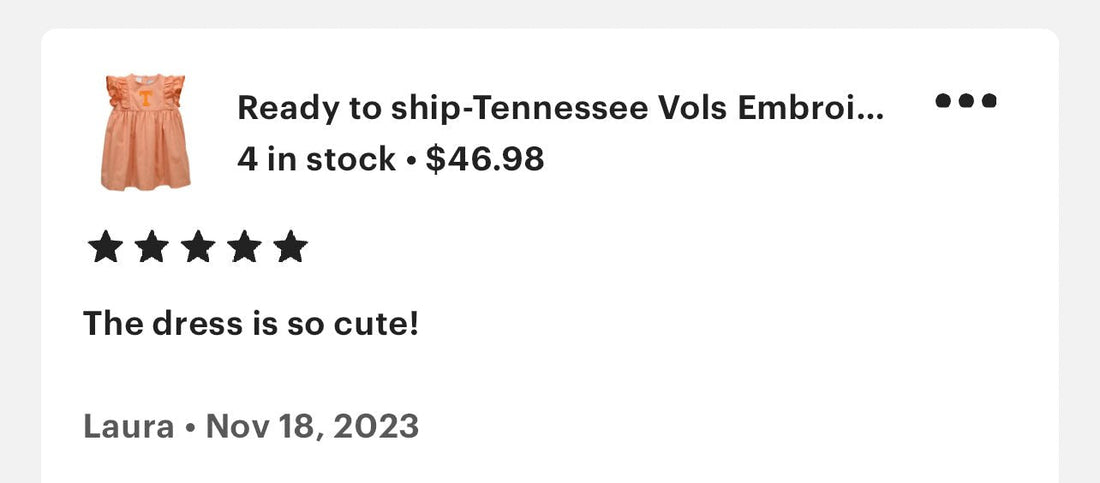Click the $46.98 price
Viewport: 1100px width, 483px height.
(x=485, y=159)
